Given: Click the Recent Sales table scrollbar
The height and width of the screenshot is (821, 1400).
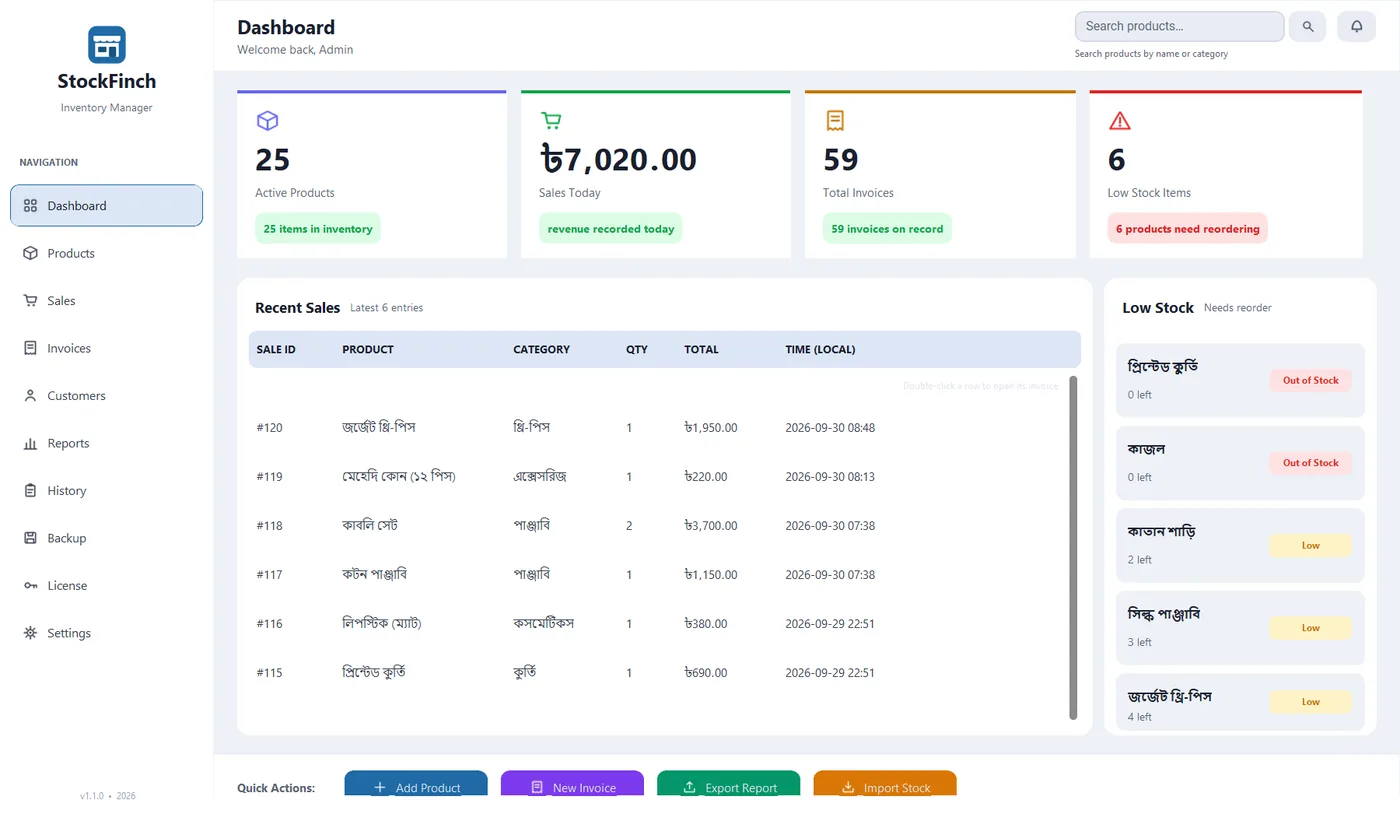Looking at the screenshot, I should coord(1073,547).
